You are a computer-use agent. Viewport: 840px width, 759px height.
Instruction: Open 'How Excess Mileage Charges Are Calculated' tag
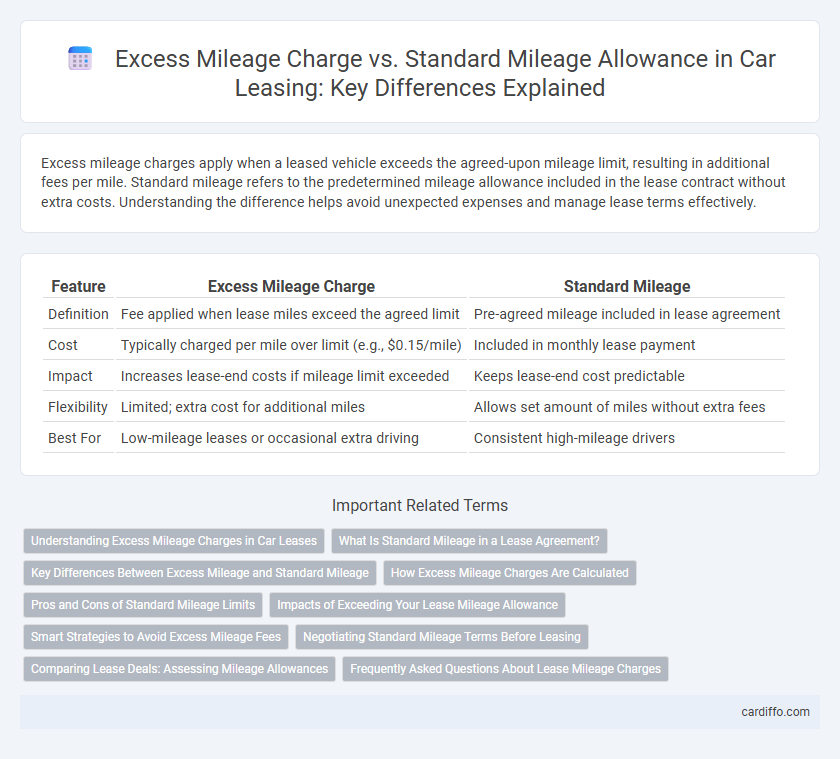click(x=509, y=573)
